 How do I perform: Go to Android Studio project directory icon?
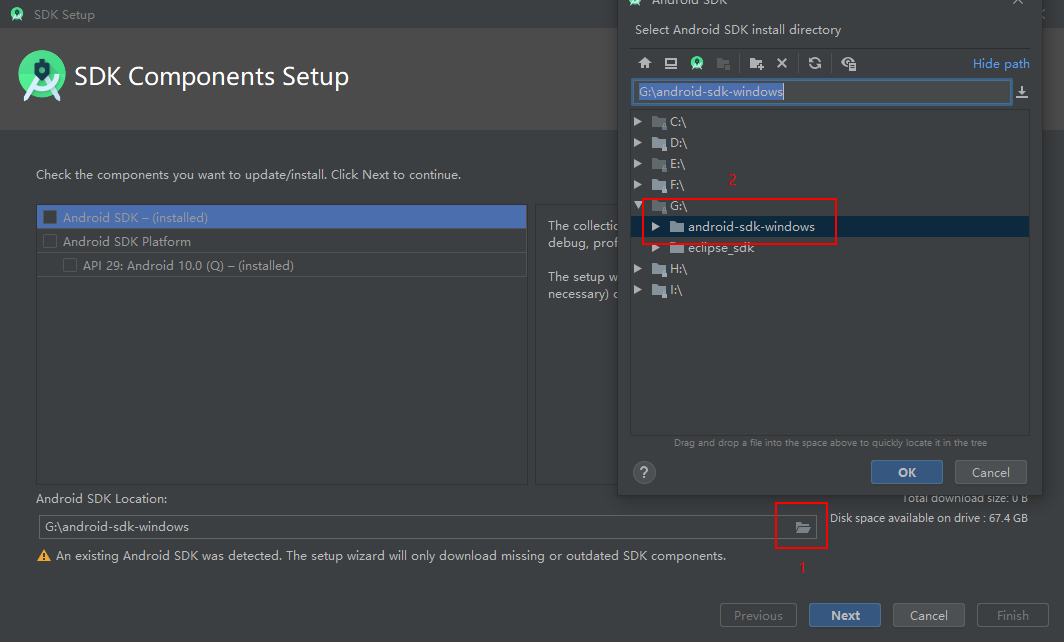pyautogui.click(x=697, y=63)
